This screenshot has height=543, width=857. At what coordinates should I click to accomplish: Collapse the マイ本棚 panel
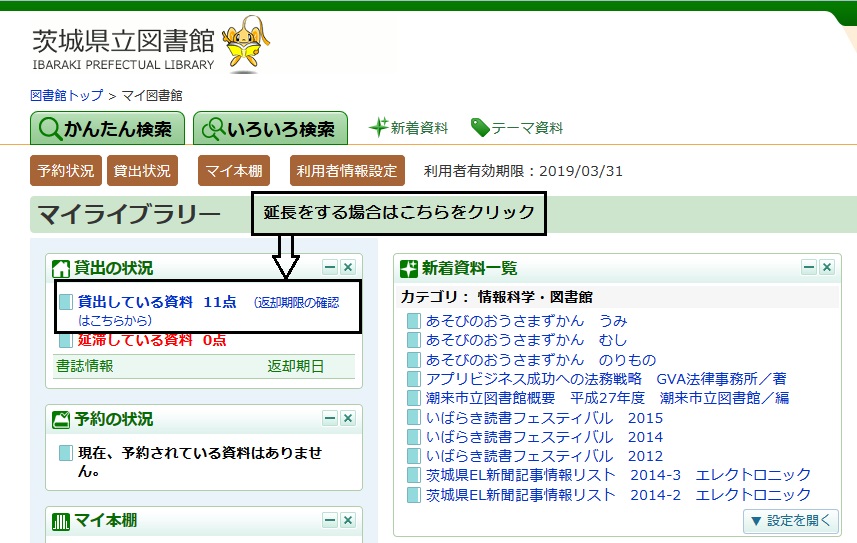330,520
